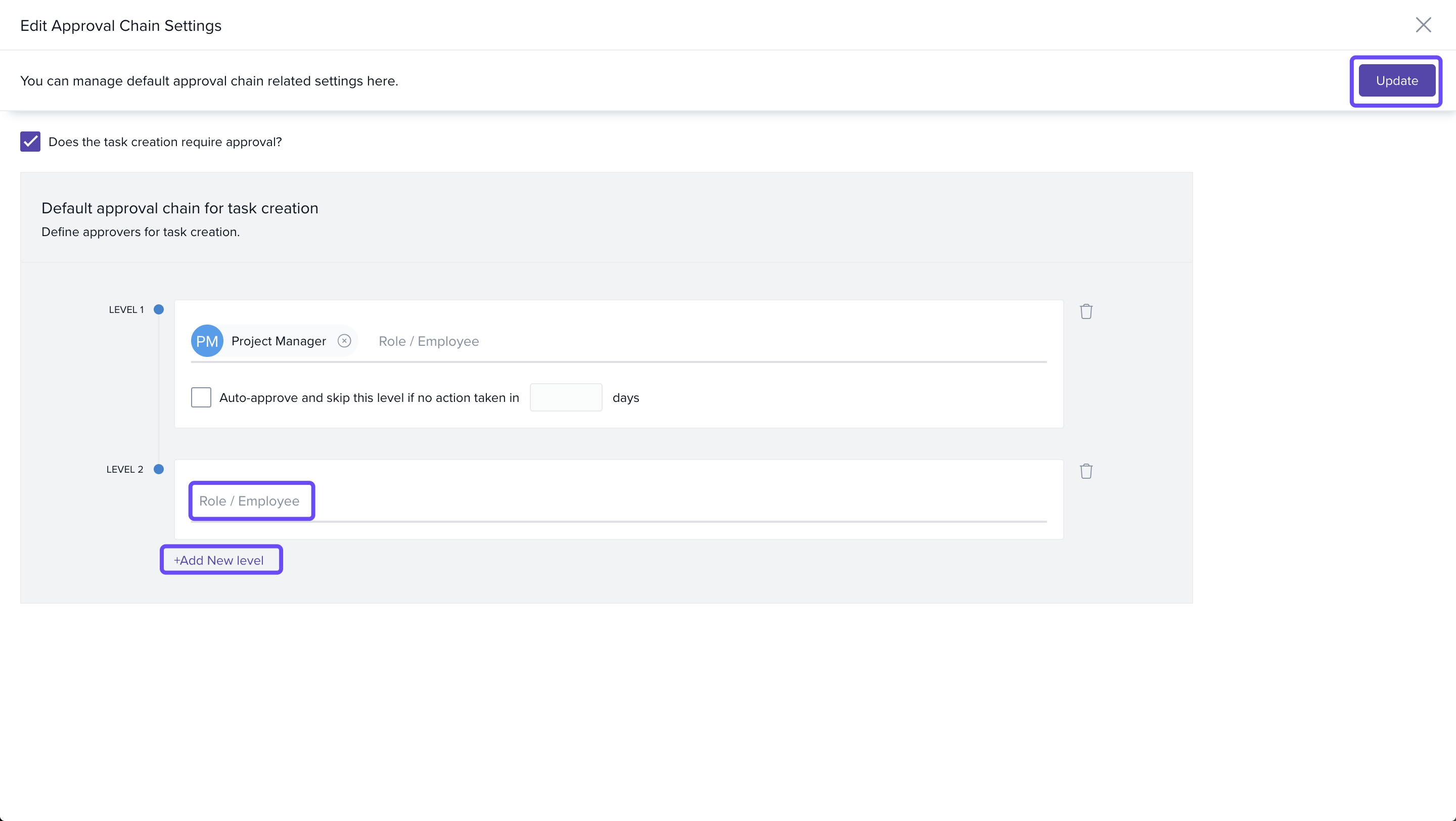The height and width of the screenshot is (821, 1456).
Task: Click the 'Auto-approve and skip this level' label
Action: pos(369,398)
